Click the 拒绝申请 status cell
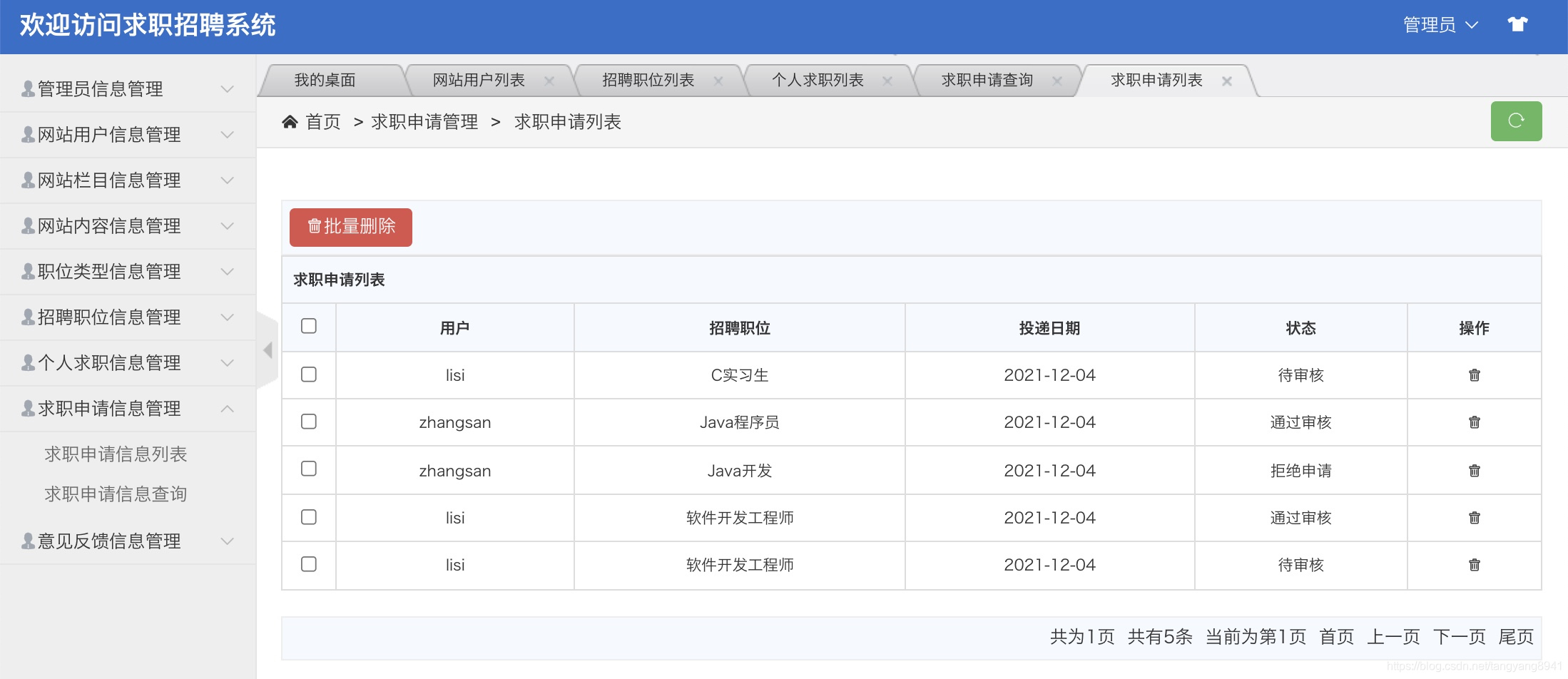The height and width of the screenshot is (679, 1568). (1301, 471)
